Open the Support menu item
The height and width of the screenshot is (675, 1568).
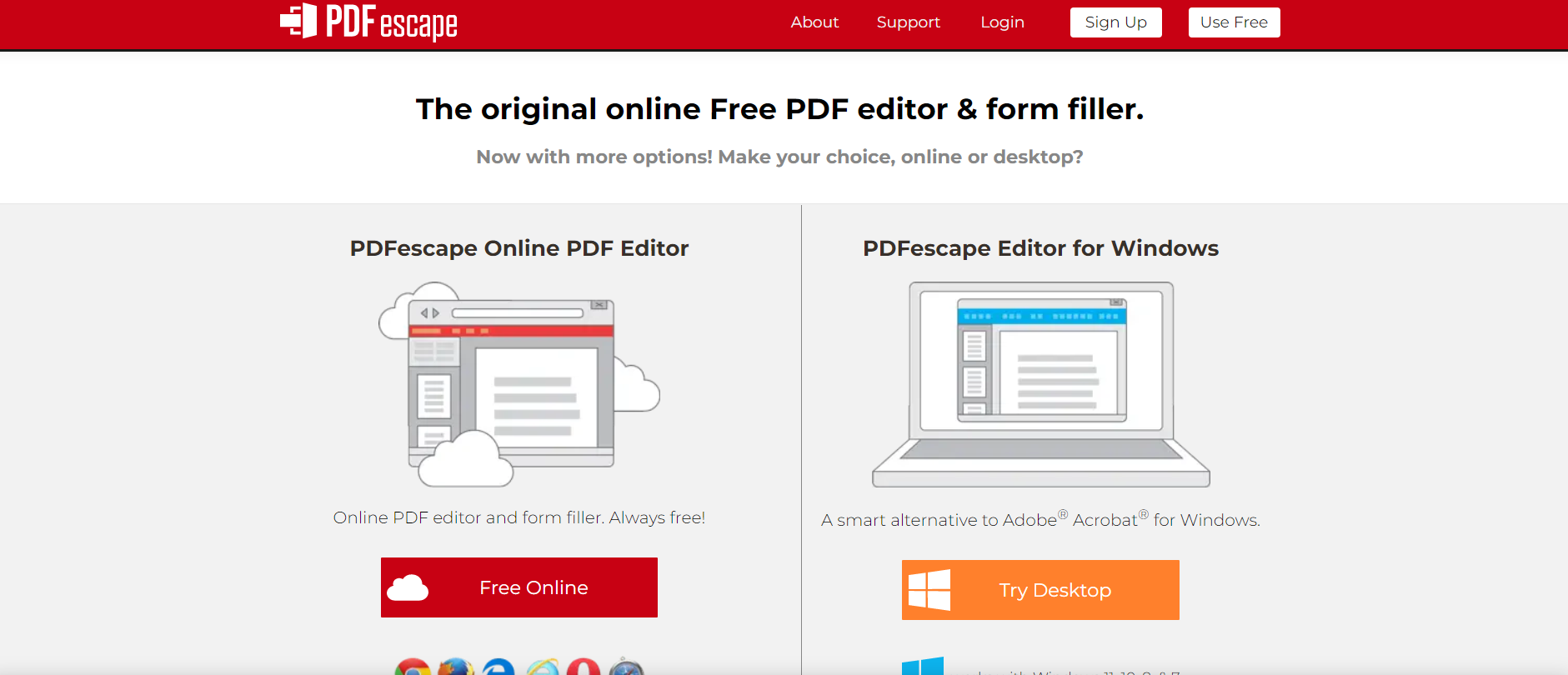coord(908,22)
